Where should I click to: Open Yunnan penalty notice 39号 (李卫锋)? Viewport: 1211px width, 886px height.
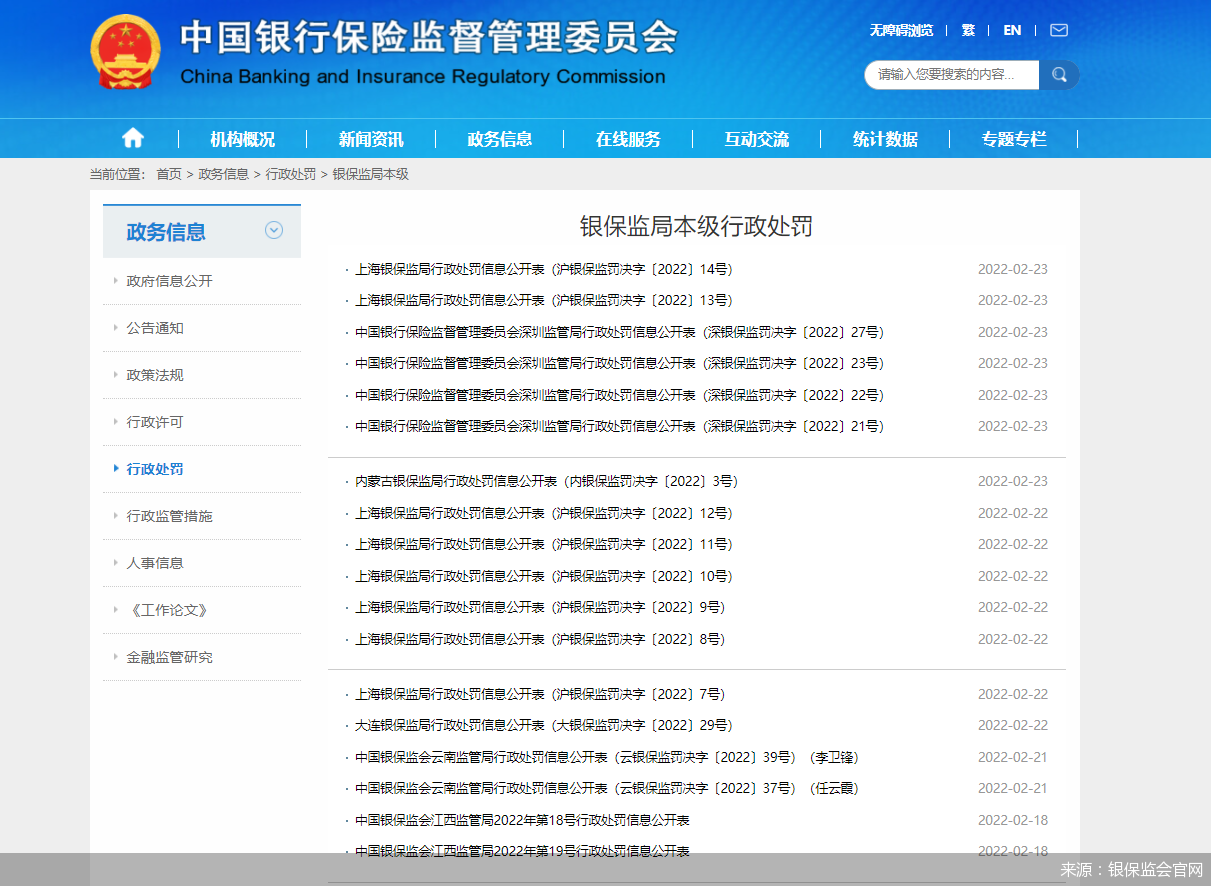click(x=607, y=757)
